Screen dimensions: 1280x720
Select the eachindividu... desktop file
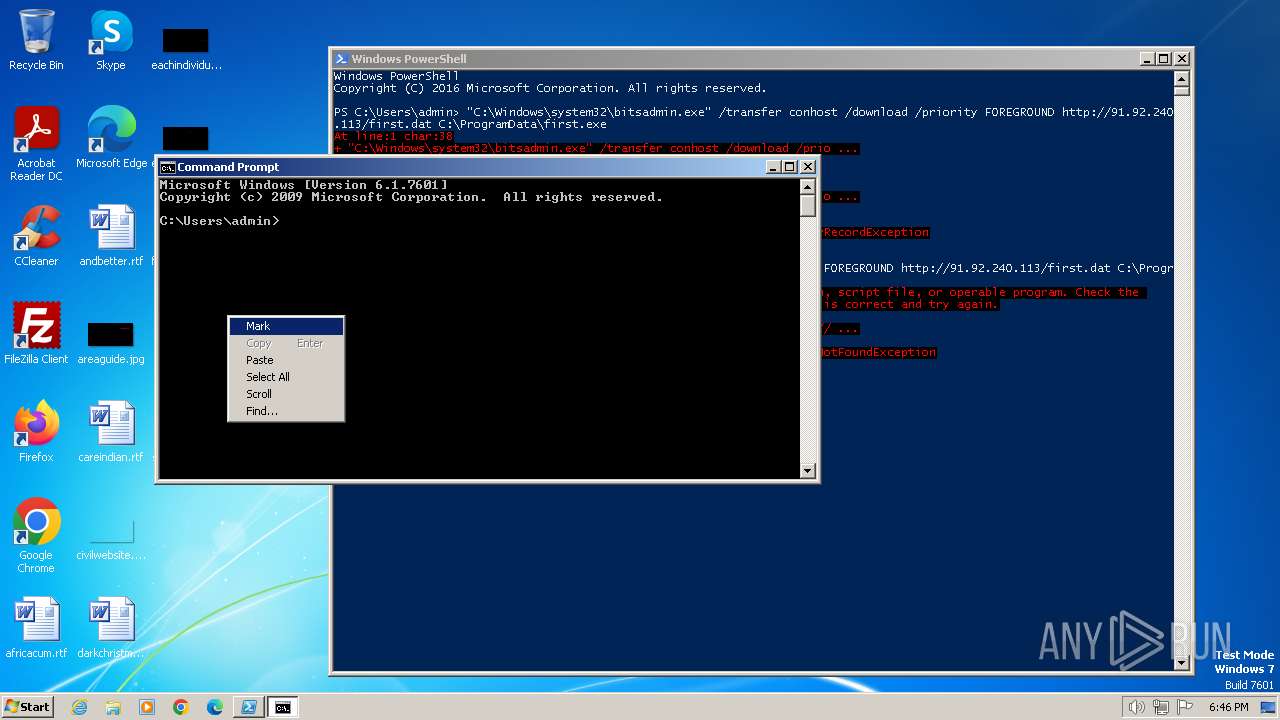click(x=186, y=49)
